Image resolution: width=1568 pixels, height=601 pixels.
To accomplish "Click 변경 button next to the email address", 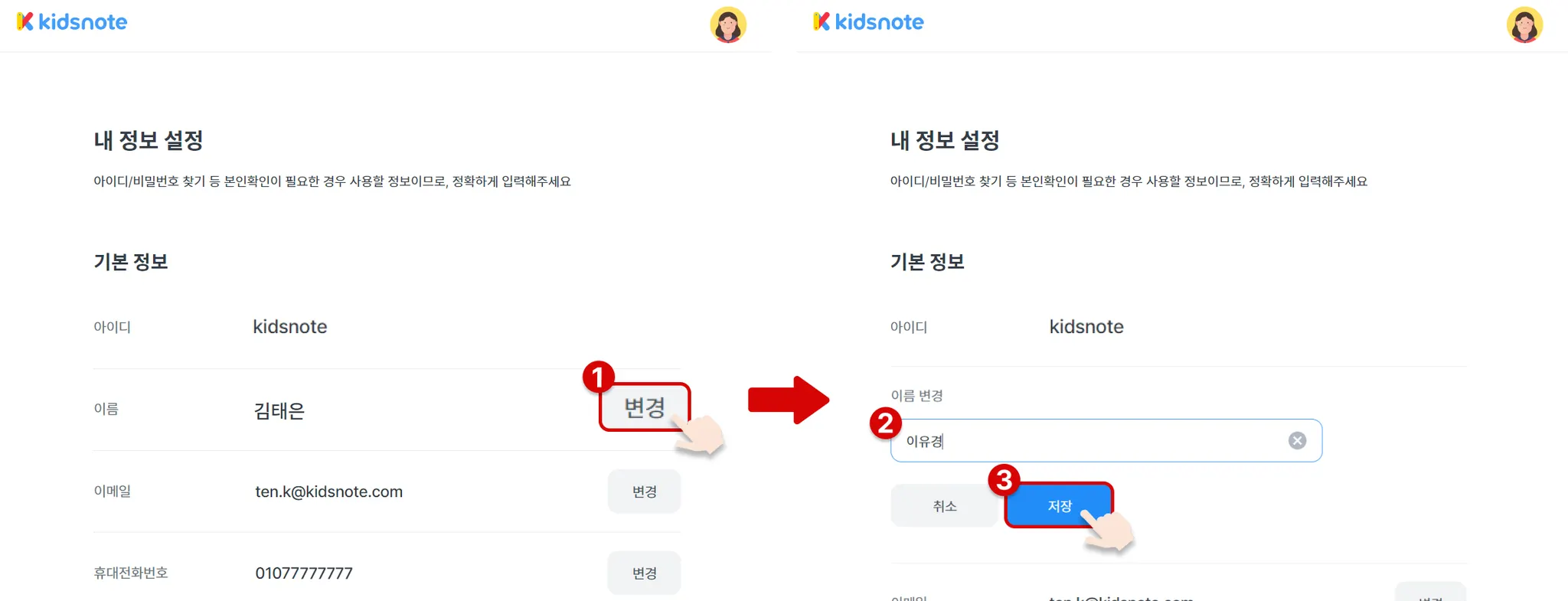I will 645,492.
